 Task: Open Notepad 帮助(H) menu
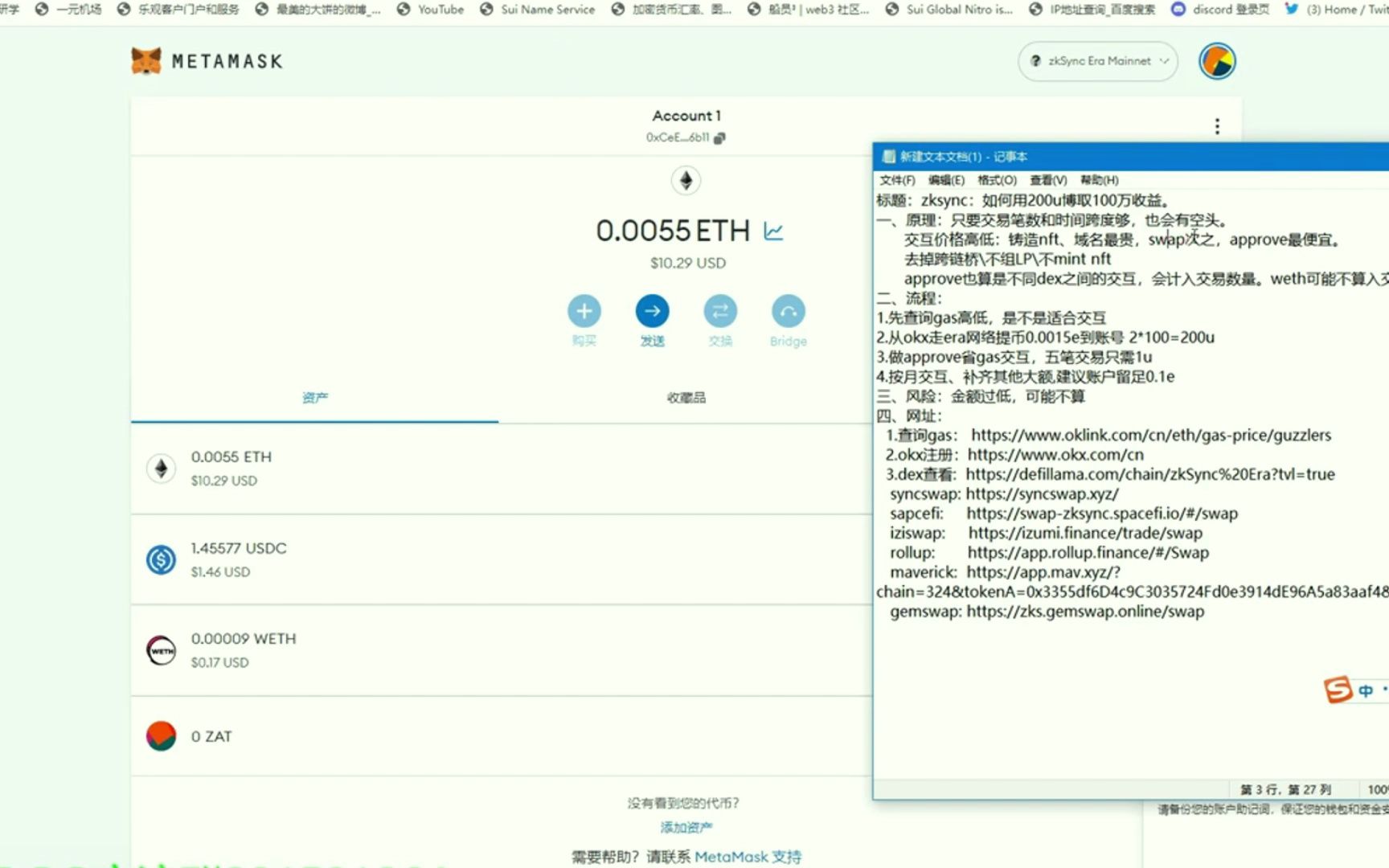pos(1099,180)
